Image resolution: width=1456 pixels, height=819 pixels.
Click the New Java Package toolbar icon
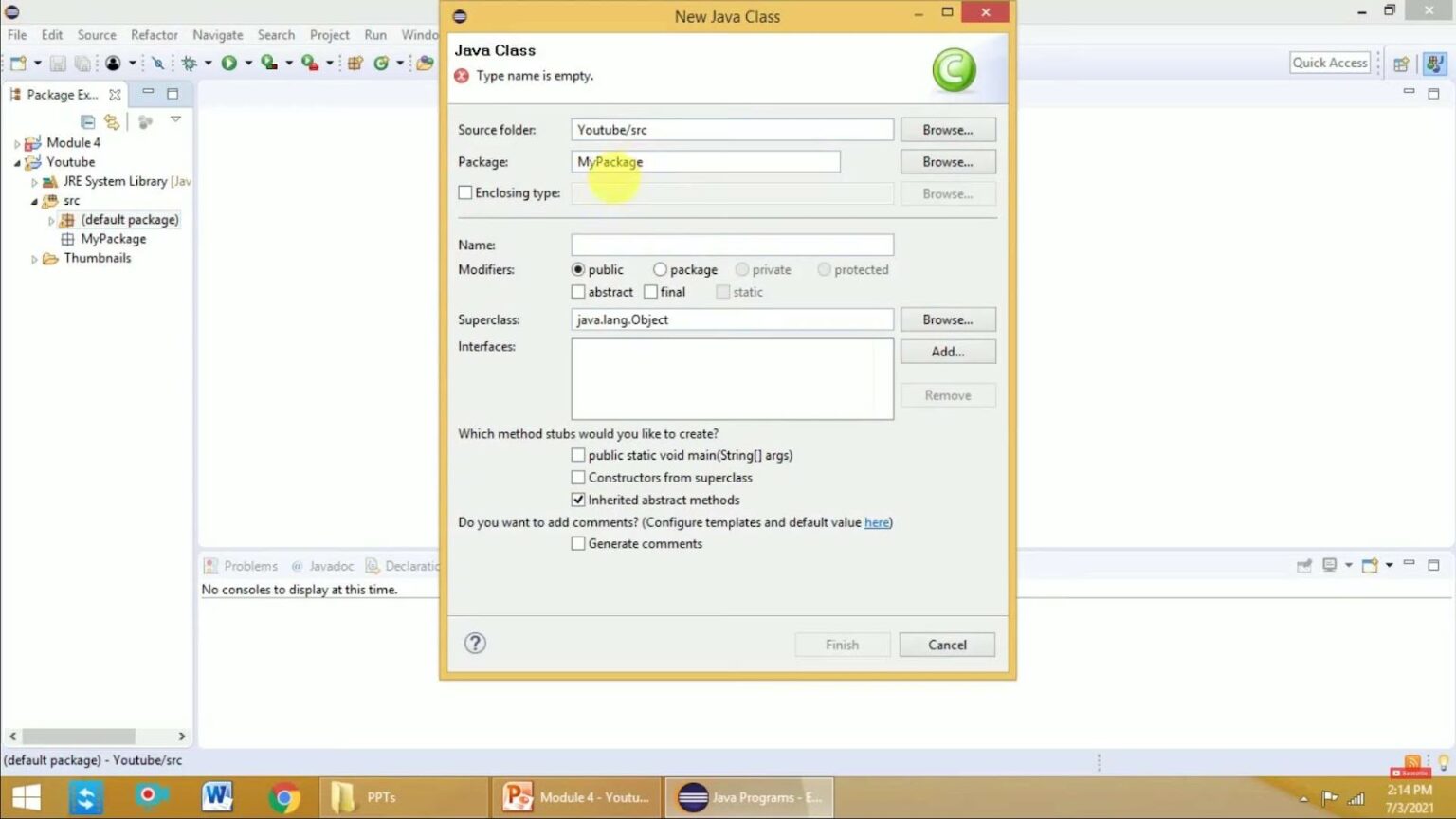355,63
